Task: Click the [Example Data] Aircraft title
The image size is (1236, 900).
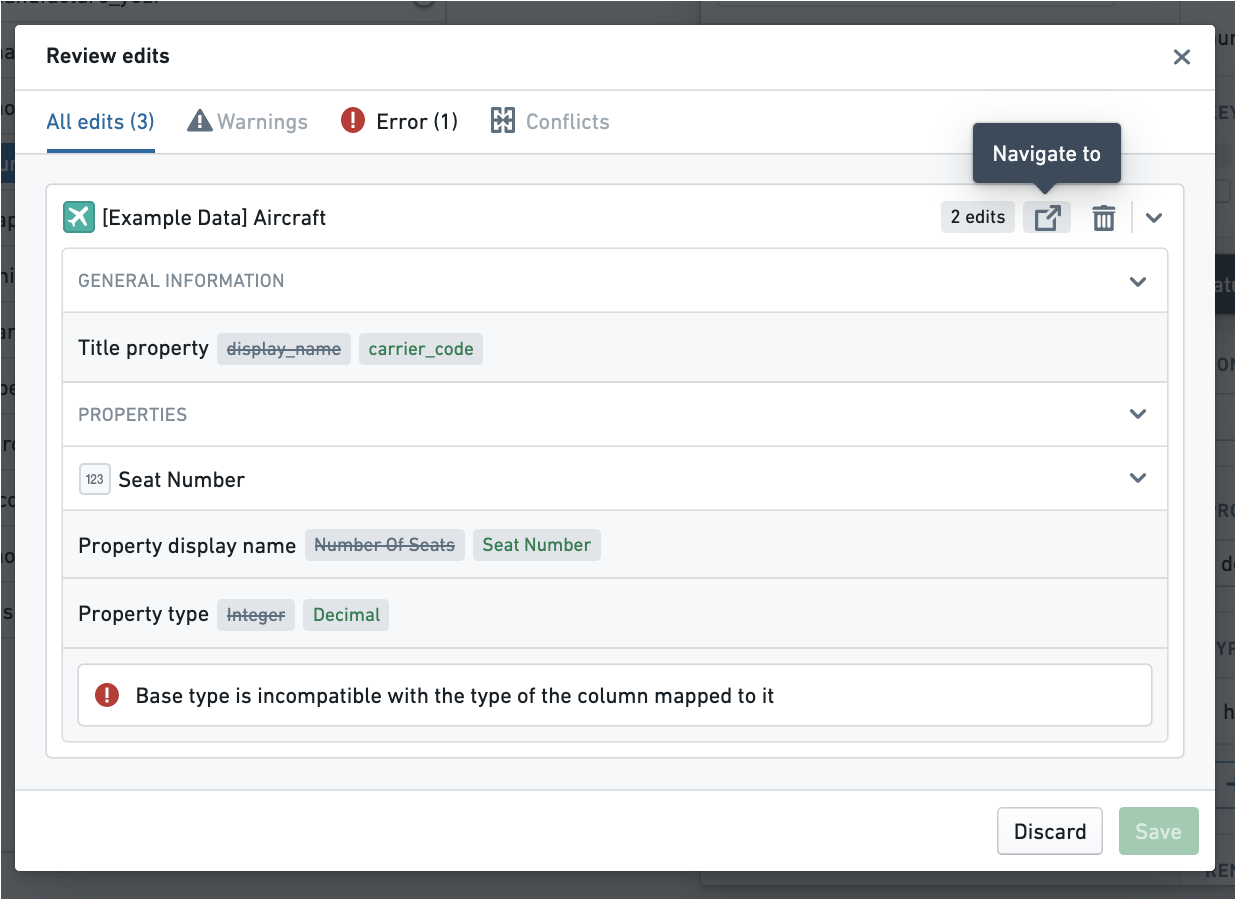Action: pyautogui.click(x=214, y=218)
